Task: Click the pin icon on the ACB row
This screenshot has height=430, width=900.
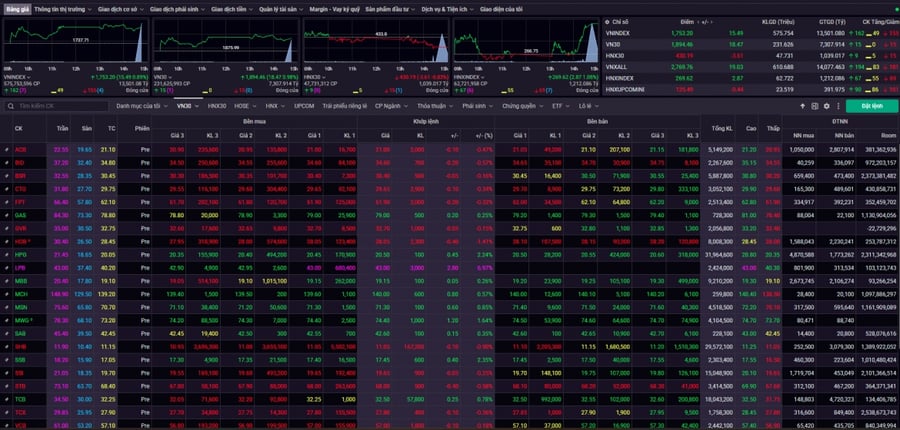Action: (x=7, y=149)
